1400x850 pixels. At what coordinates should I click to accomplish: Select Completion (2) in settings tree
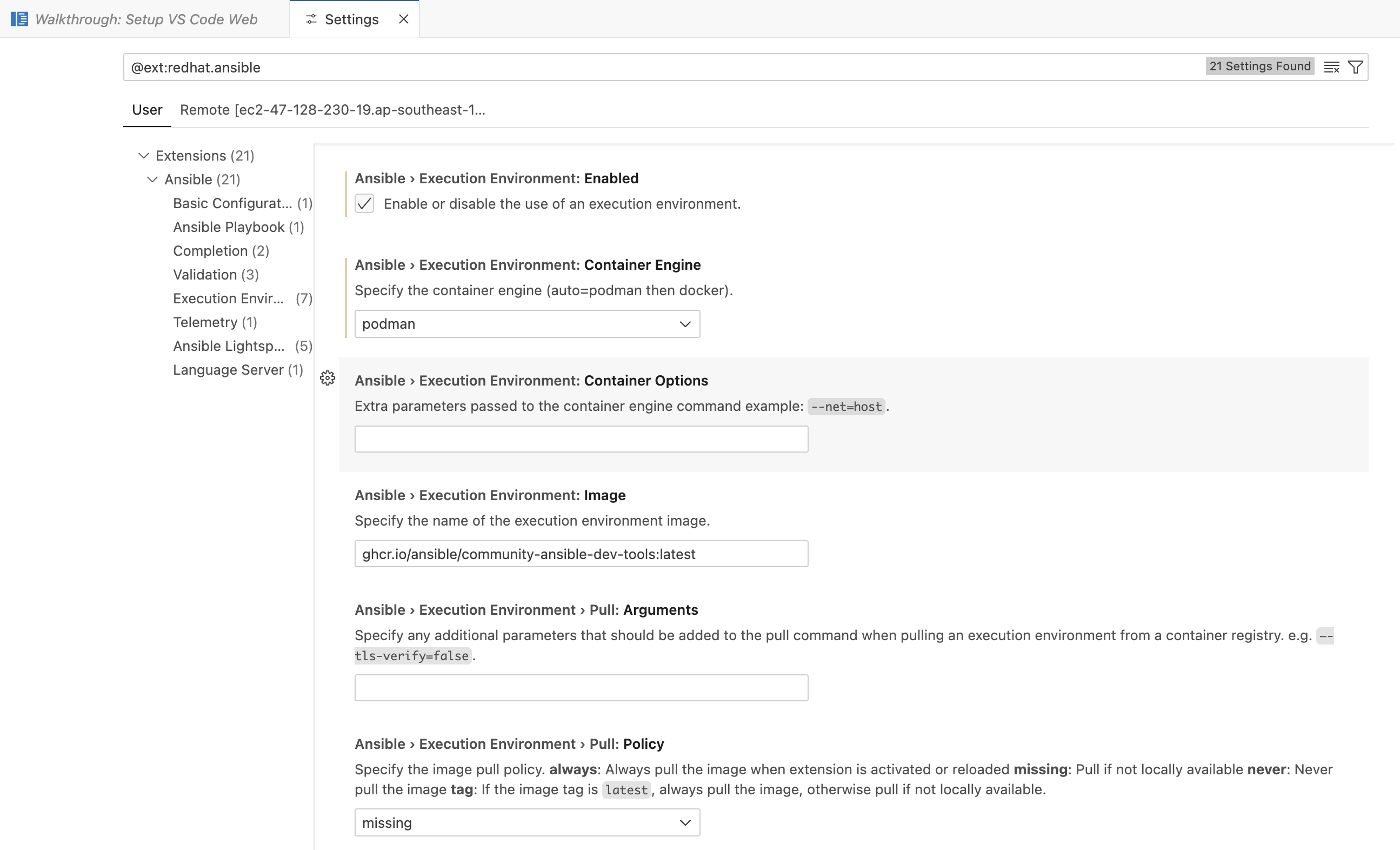221,251
